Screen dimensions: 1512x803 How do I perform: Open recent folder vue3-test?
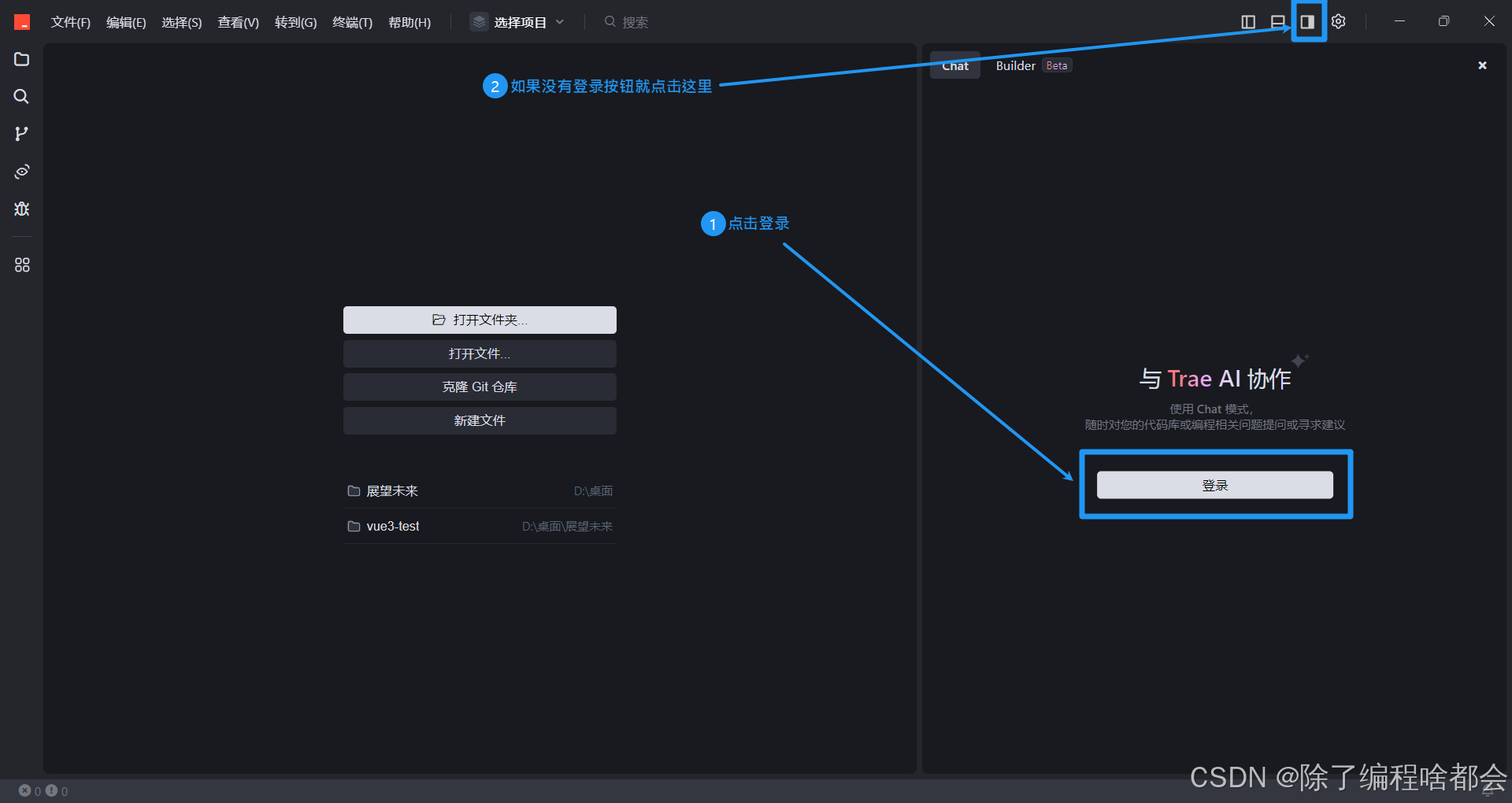pyautogui.click(x=480, y=526)
